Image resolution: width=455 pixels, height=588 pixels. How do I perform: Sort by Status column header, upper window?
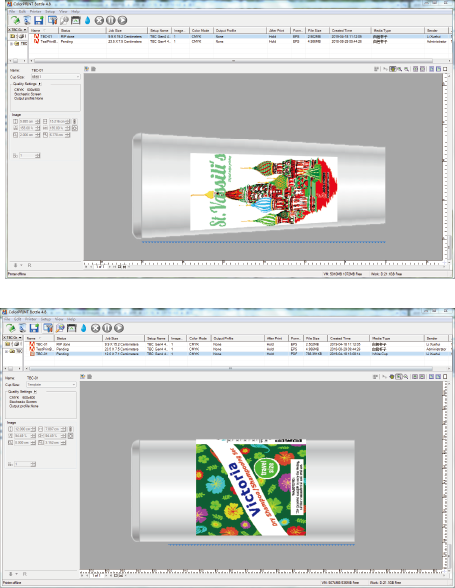point(82,30)
